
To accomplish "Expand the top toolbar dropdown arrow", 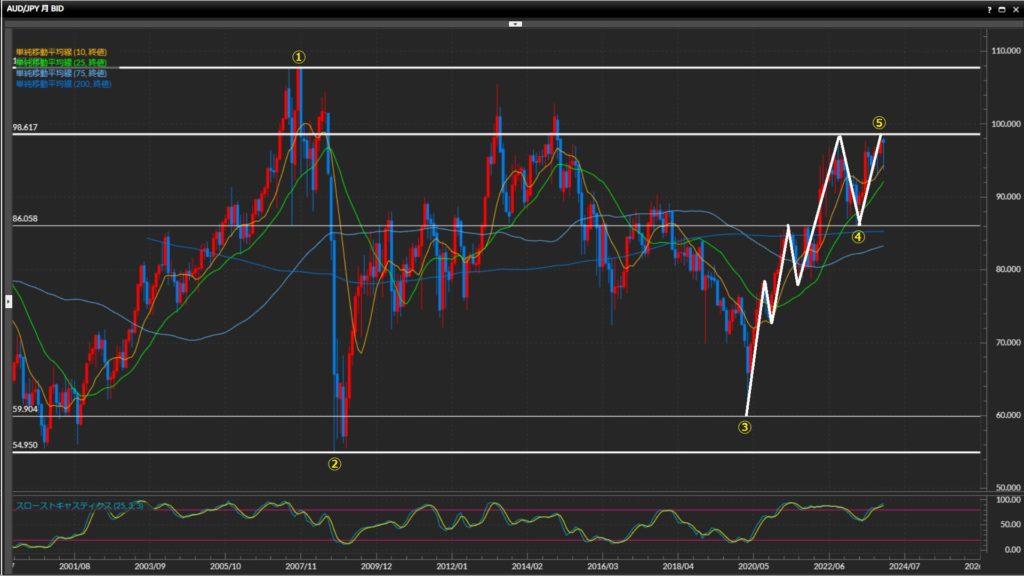I will pos(515,22).
